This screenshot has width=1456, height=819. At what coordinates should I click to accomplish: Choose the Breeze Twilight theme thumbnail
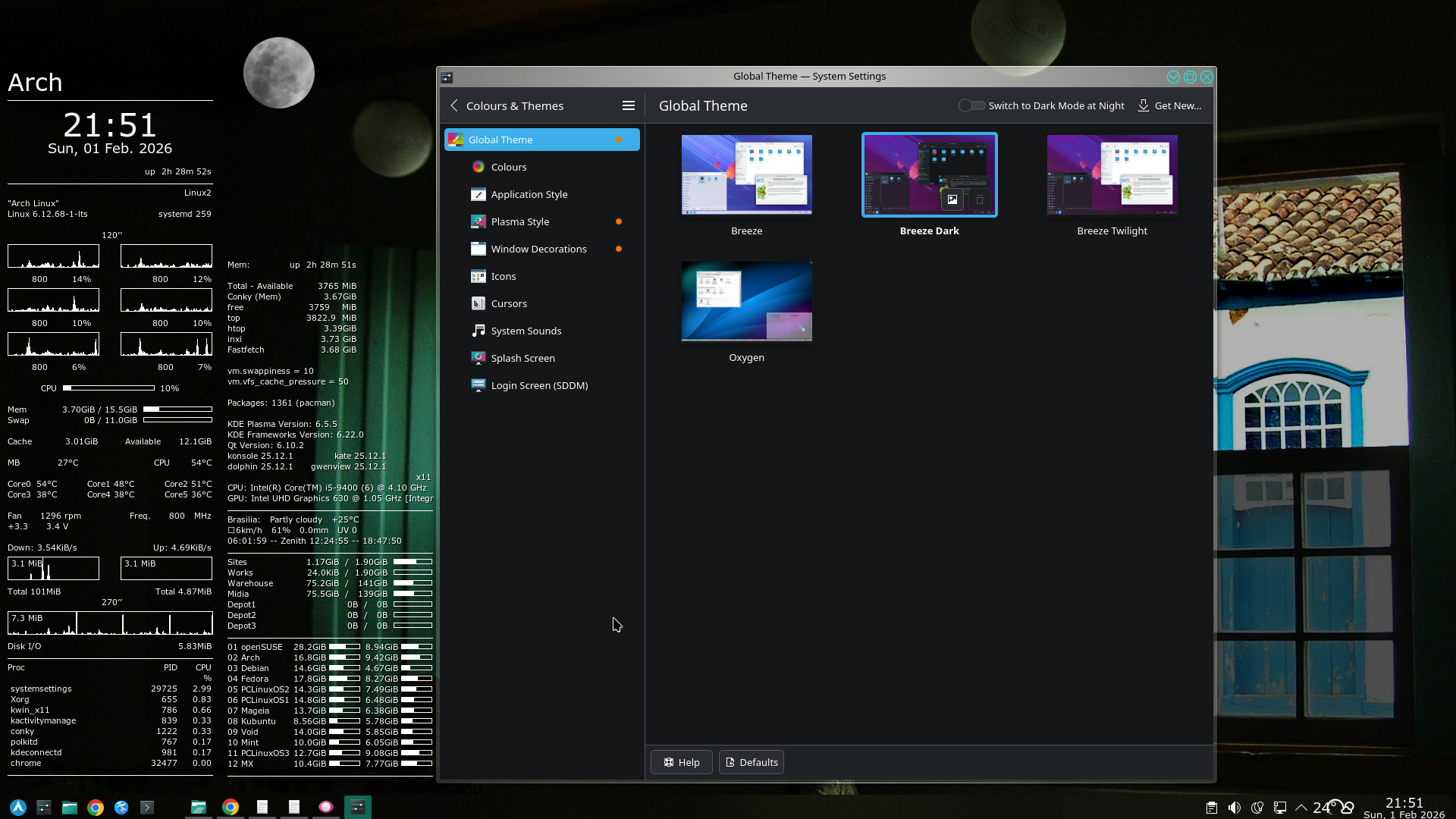pyautogui.click(x=1112, y=175)
